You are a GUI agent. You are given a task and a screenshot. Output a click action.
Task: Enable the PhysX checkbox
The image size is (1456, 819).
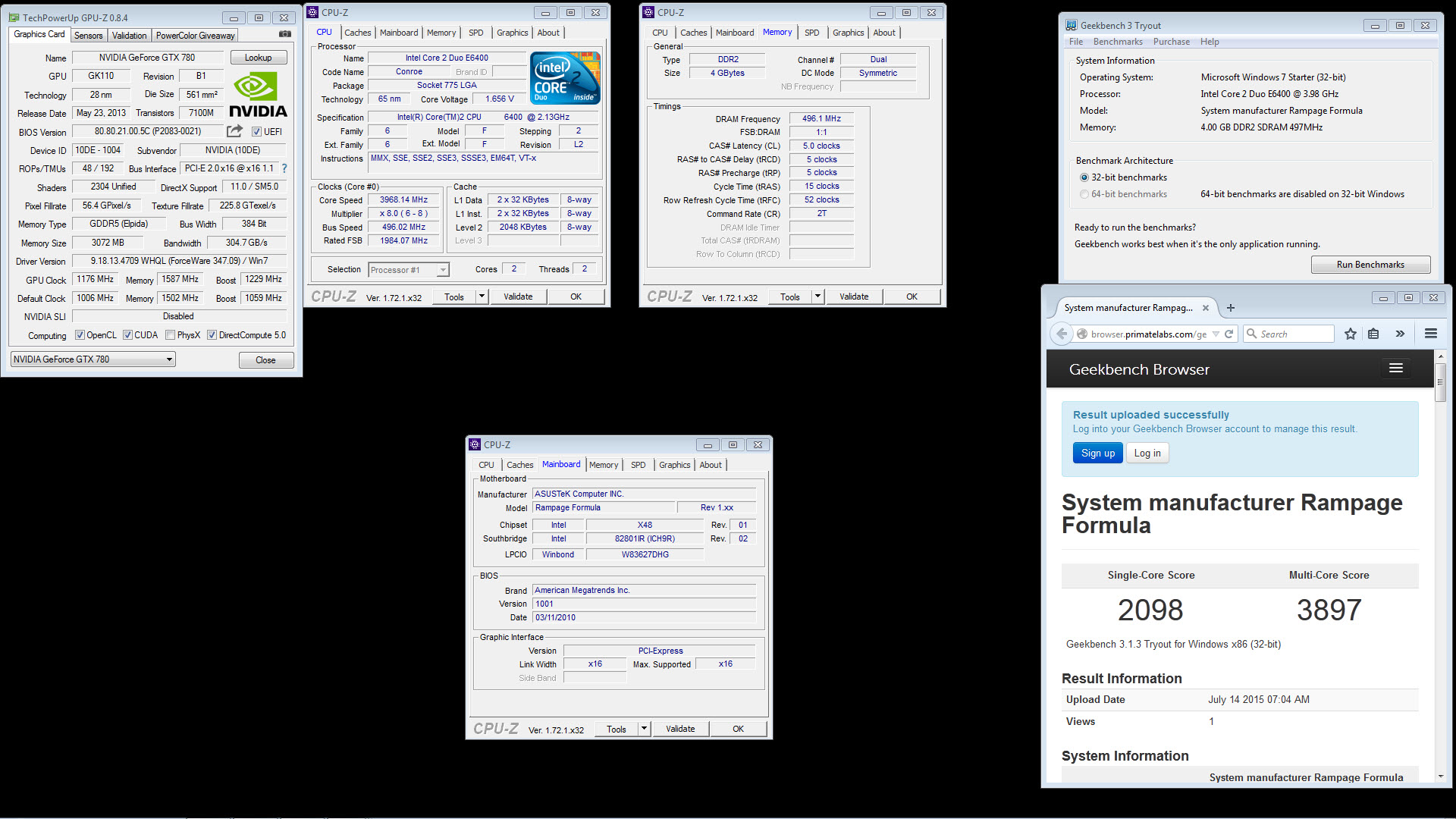pos(171,335)
